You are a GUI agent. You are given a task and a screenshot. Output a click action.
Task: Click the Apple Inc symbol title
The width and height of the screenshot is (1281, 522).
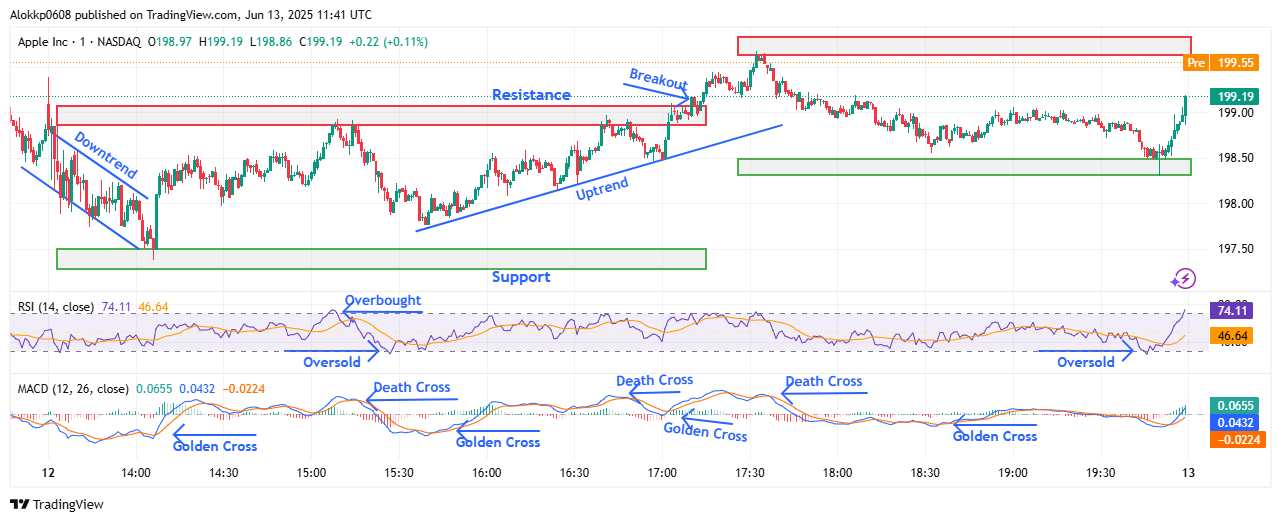(x=47, y=41)
